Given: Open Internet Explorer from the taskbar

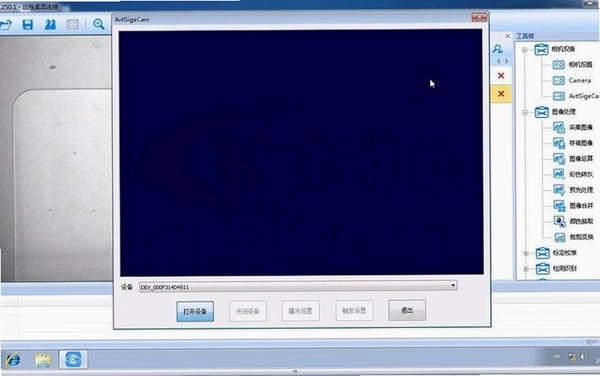Looking at the screenshot, I should (x=13, y=360).
